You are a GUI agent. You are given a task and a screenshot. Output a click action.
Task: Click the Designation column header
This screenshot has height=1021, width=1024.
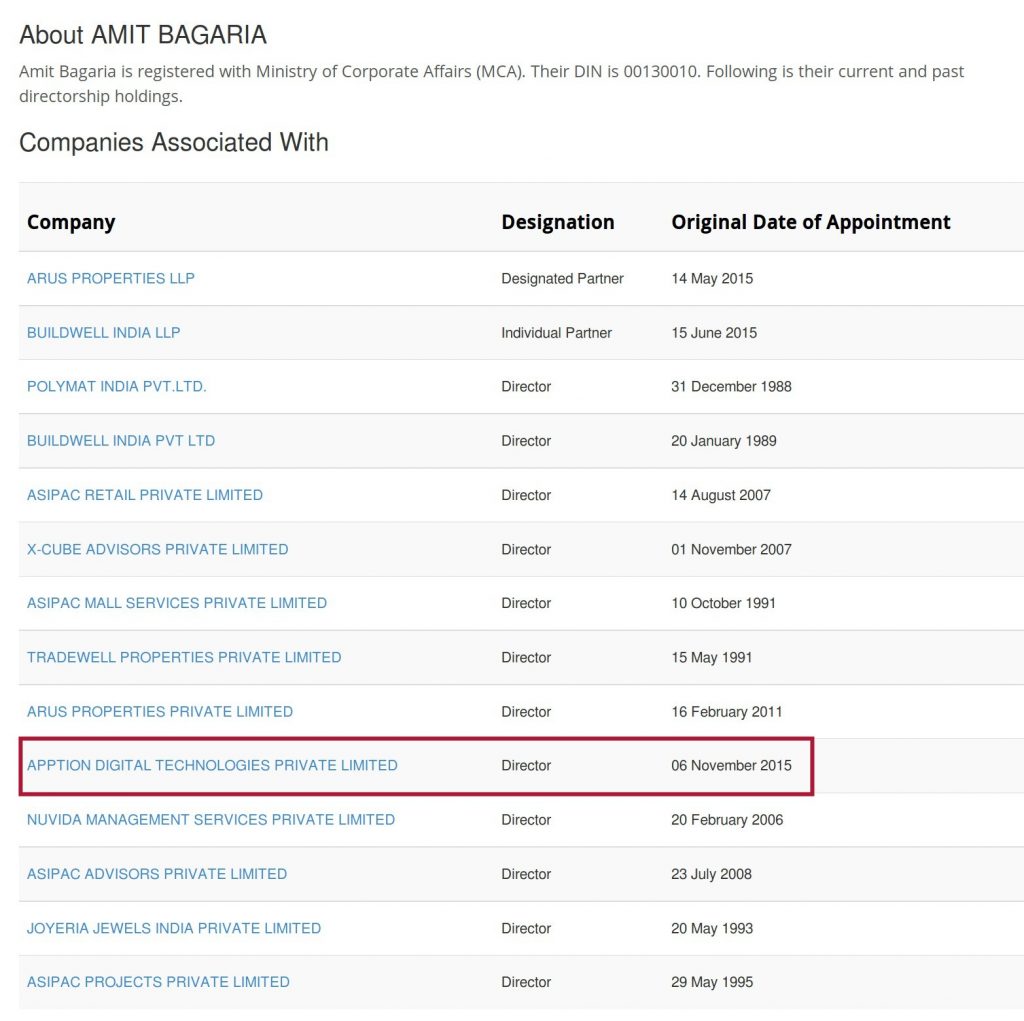(558, 222)
